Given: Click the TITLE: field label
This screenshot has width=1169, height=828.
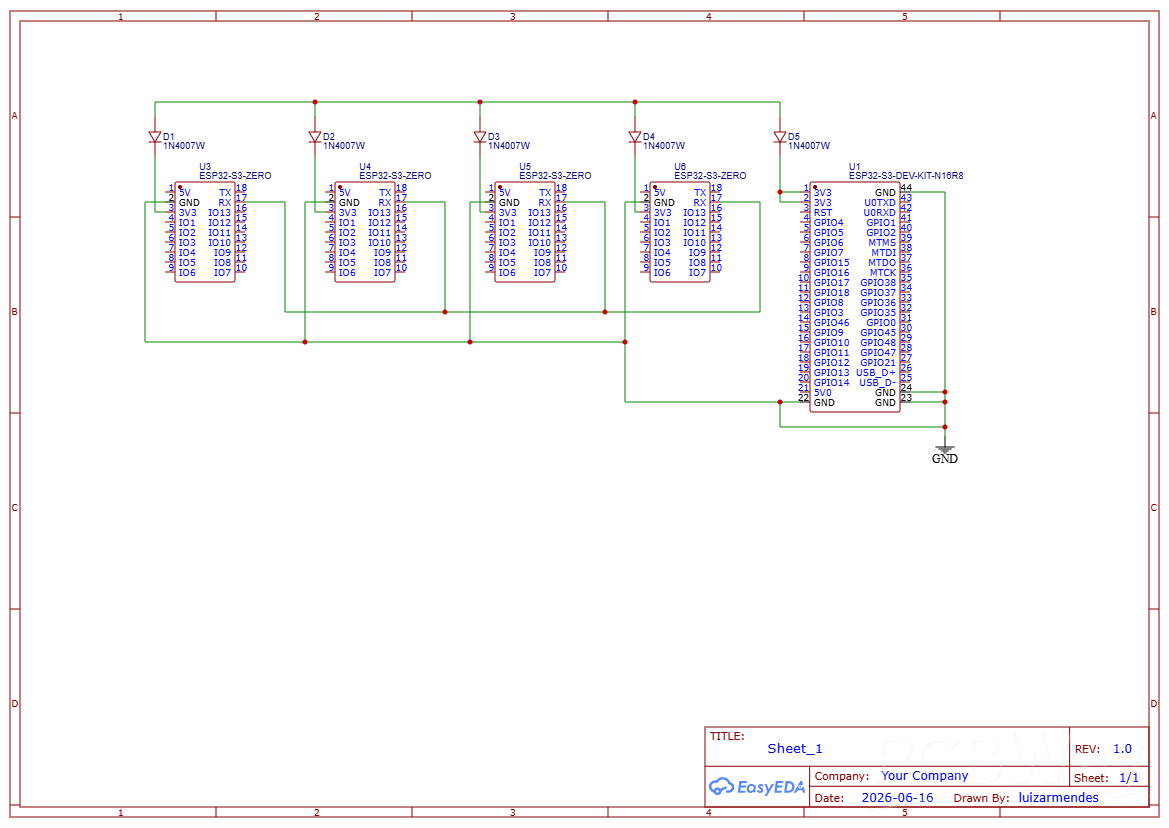Looking at the screenshot, I should click(x=727, y=736).
